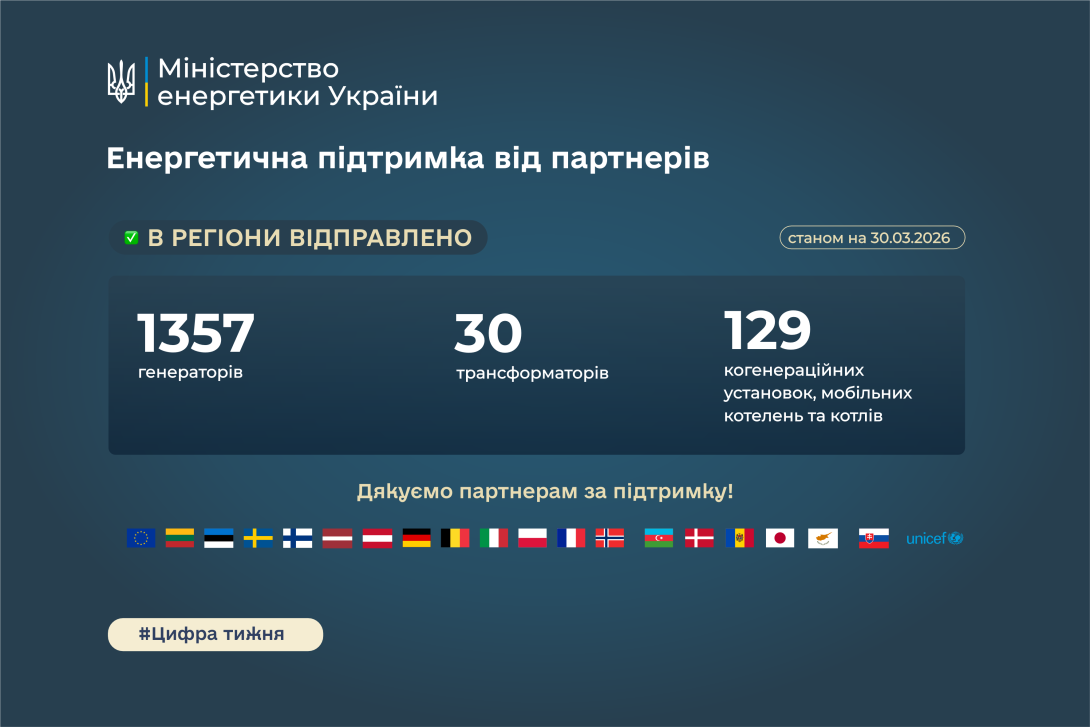Image resolution: width=1090 pixels, height=727 pixels.
Task: Click the German flag
Action: (416, 538)
